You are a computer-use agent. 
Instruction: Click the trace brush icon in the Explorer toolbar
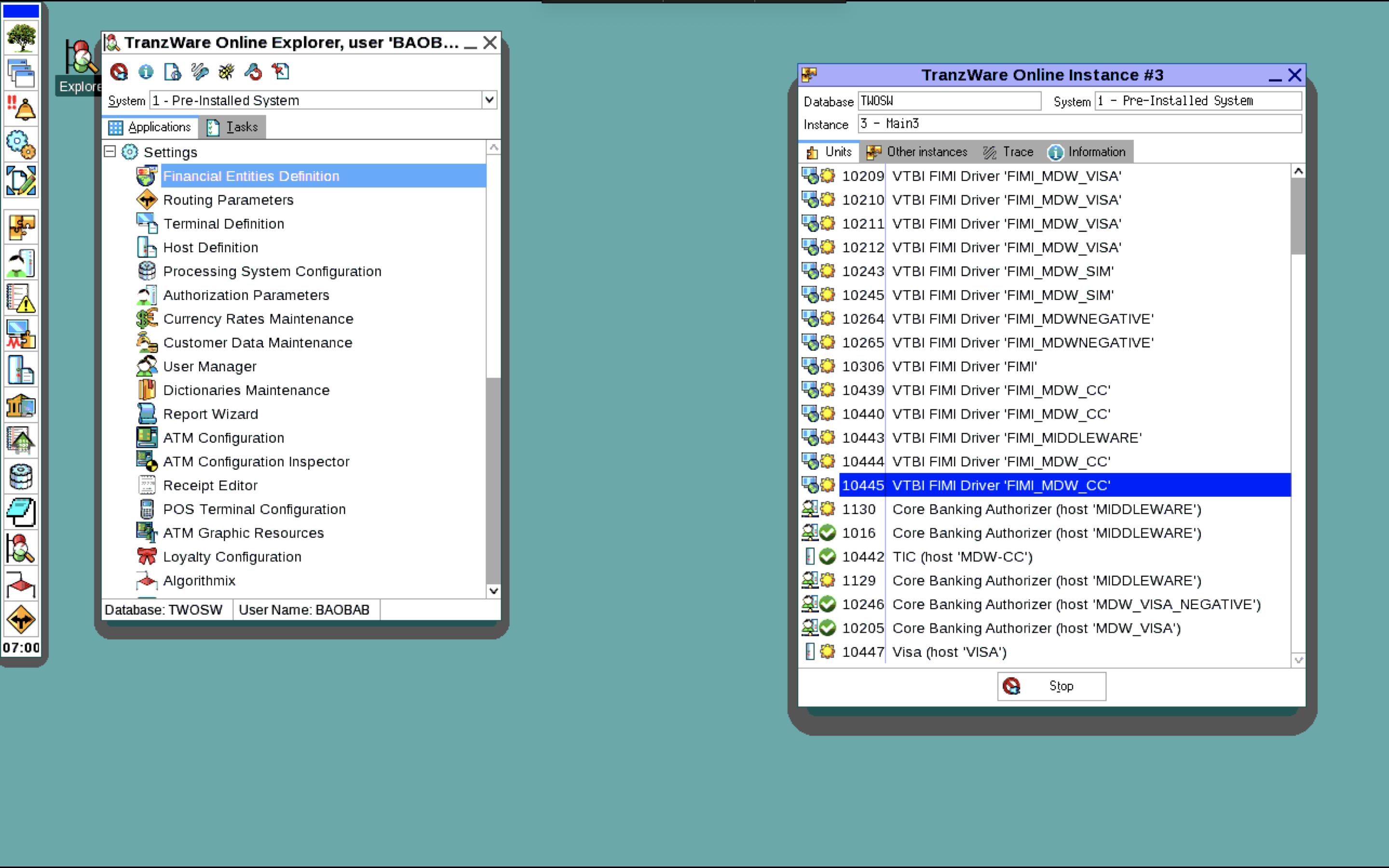point(199,72)
